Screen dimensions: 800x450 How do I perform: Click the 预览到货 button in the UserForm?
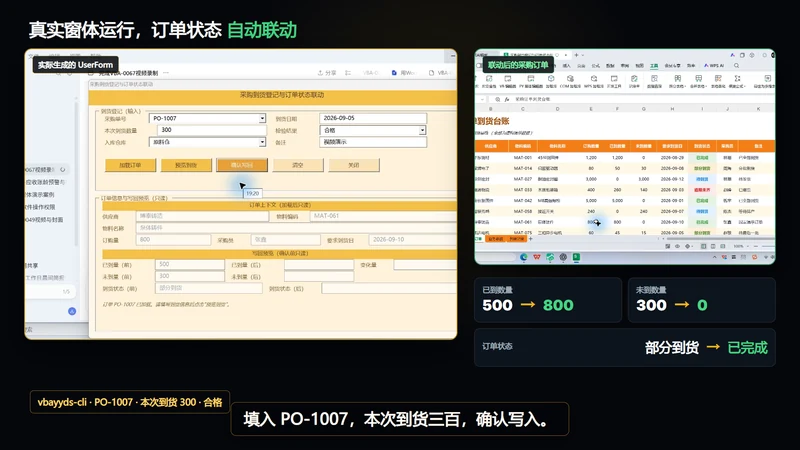click(186, 165)
